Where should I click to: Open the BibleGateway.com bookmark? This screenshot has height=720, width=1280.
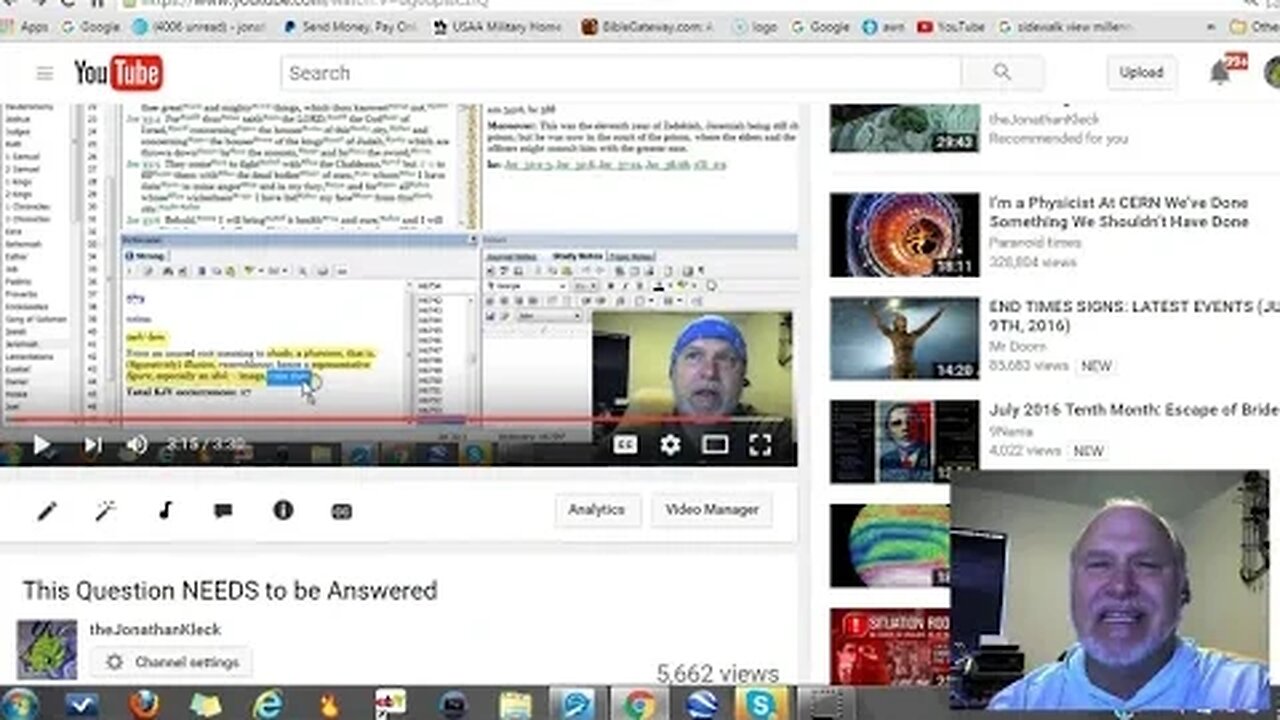[648, 27]
